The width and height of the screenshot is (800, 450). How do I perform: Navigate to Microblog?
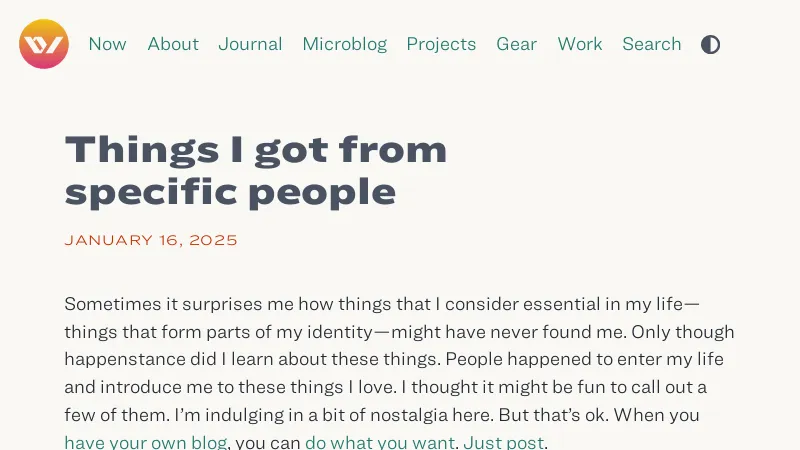(344, 44)
